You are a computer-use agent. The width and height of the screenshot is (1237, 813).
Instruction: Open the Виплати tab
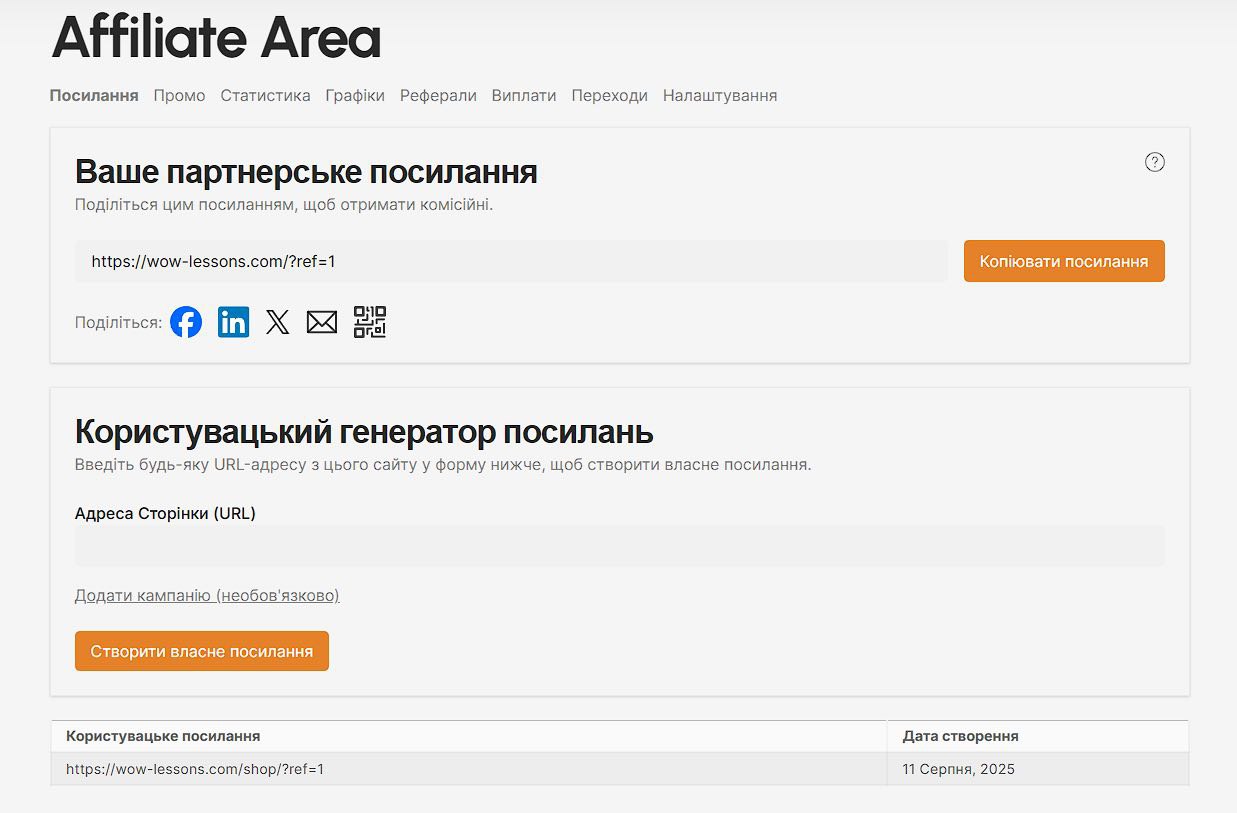524,96
